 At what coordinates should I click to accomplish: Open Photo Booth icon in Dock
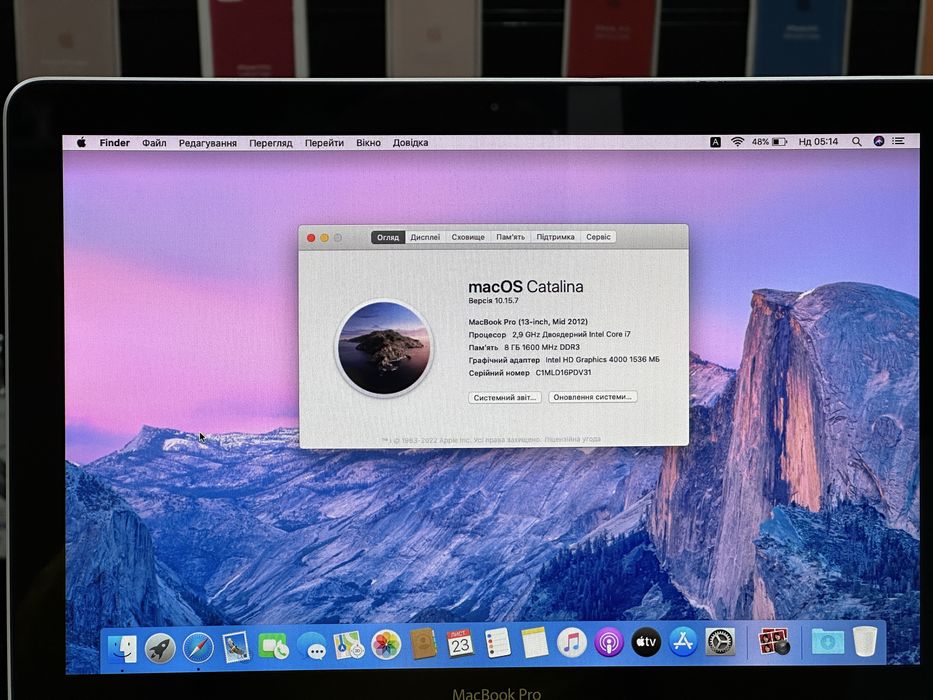(774, 642)
